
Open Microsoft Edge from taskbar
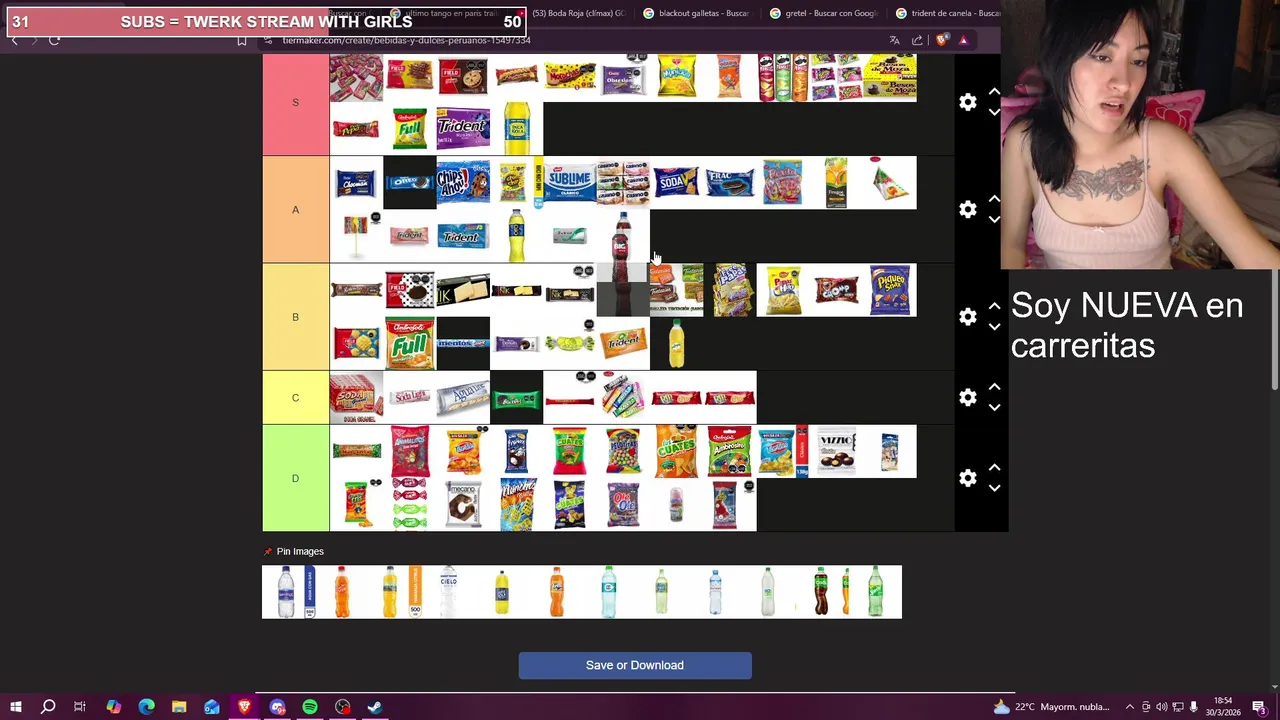coord(146,707)
